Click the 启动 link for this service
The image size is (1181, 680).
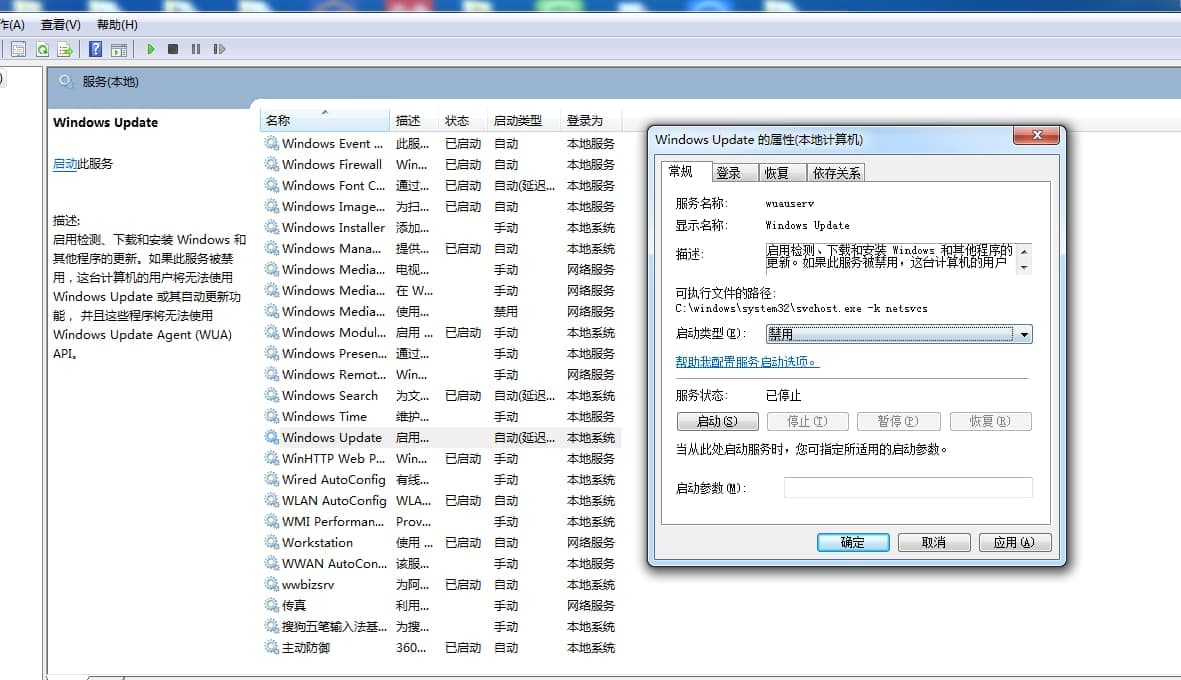[65, 163]
